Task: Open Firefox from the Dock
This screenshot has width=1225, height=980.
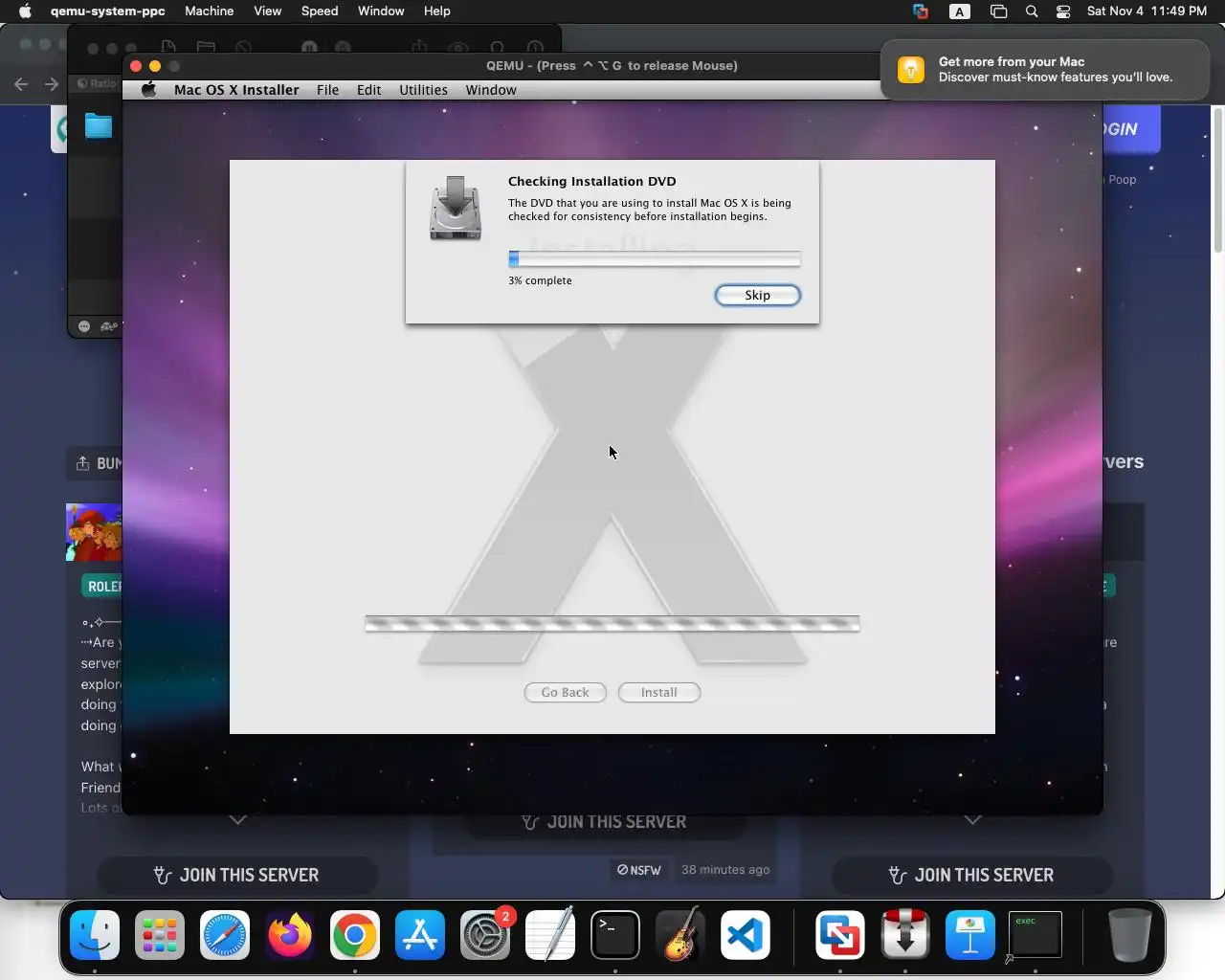Action: 290,935
